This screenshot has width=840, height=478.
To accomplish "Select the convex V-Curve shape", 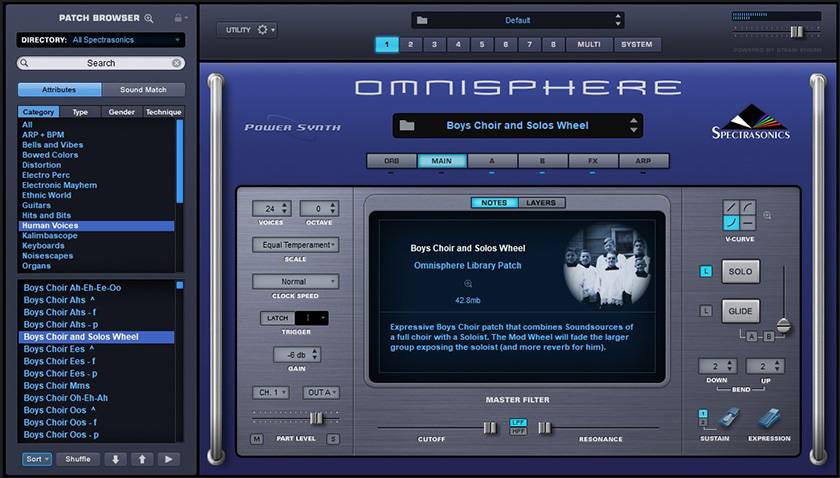I will coord(748,207).
